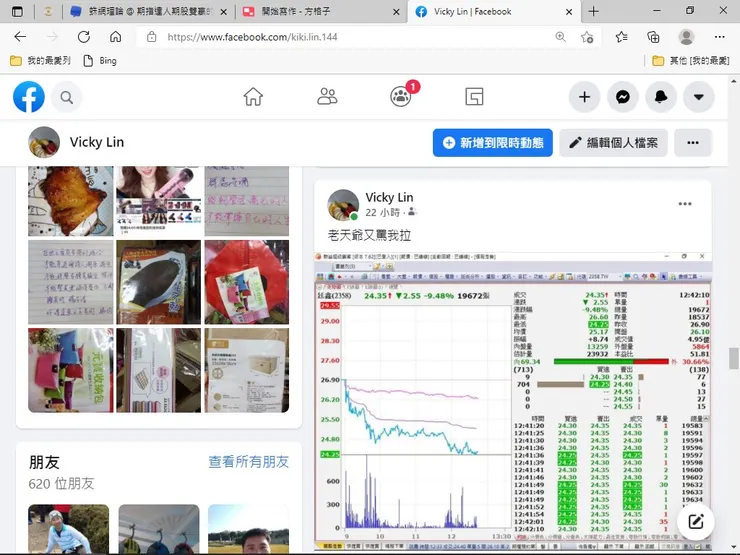The image size is (740, 555).
Task: Open the stock chart image in post
Action: [x=513, y=402]
